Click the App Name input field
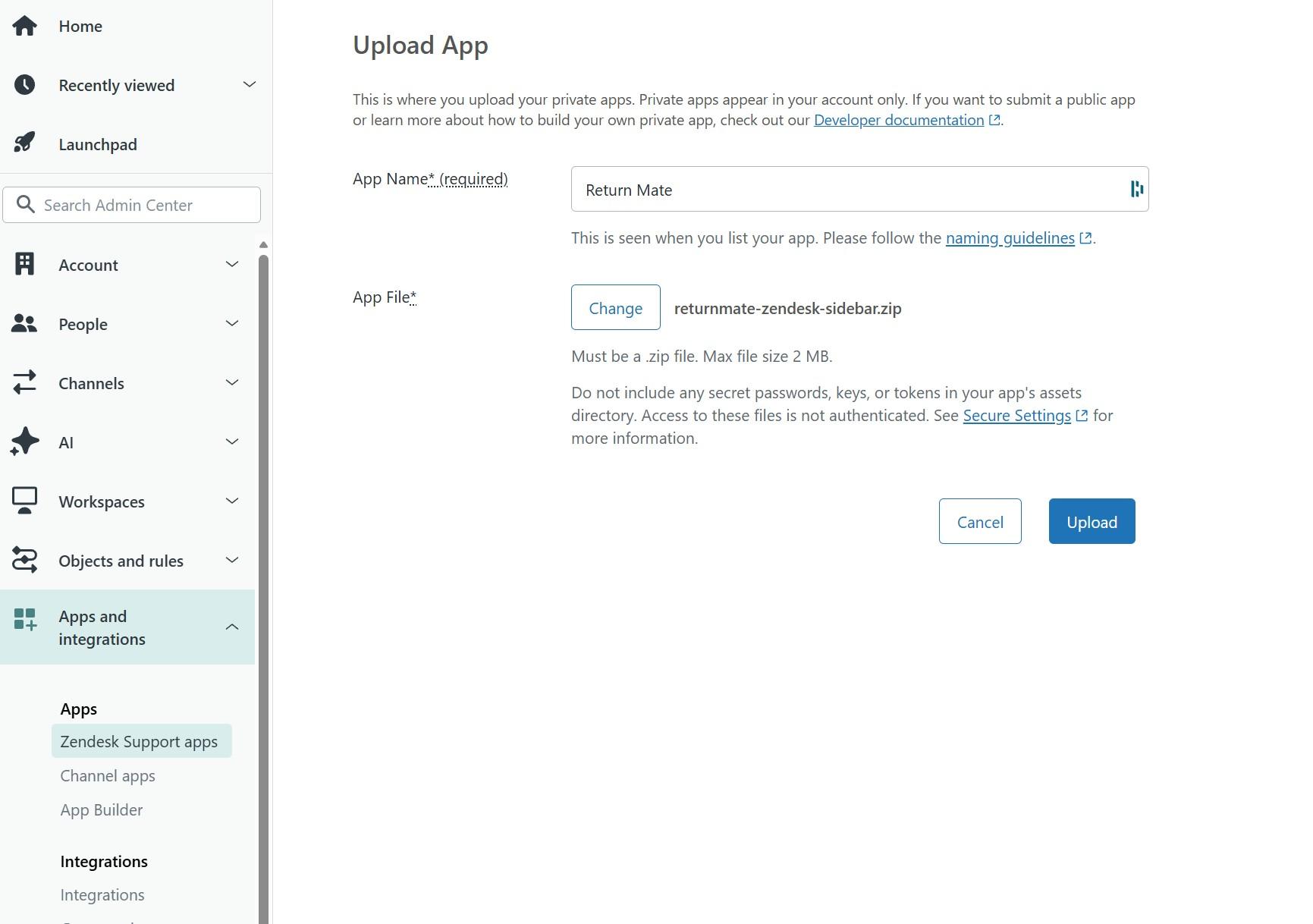 [859, 189]
